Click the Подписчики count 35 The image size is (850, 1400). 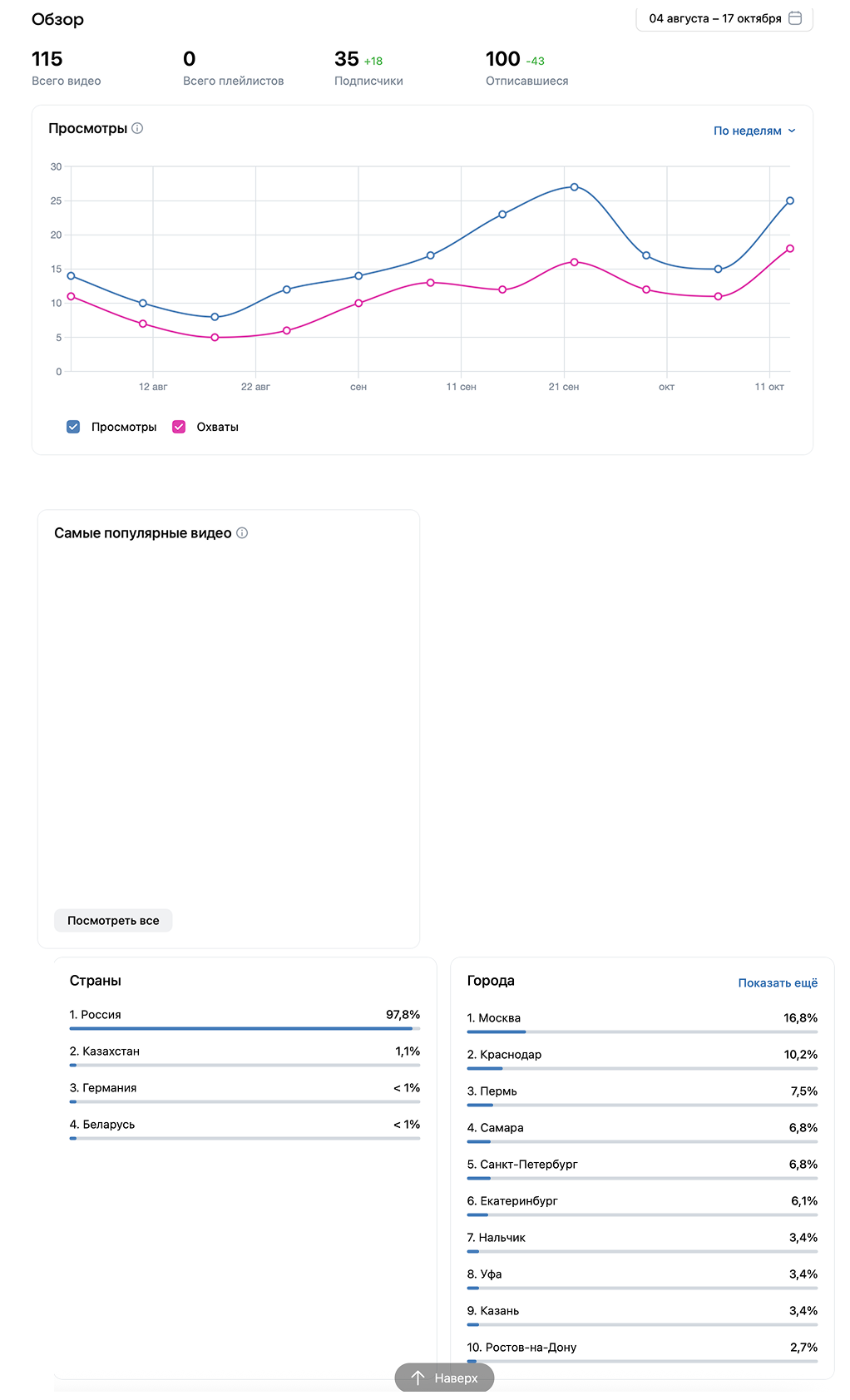(347, 59)
